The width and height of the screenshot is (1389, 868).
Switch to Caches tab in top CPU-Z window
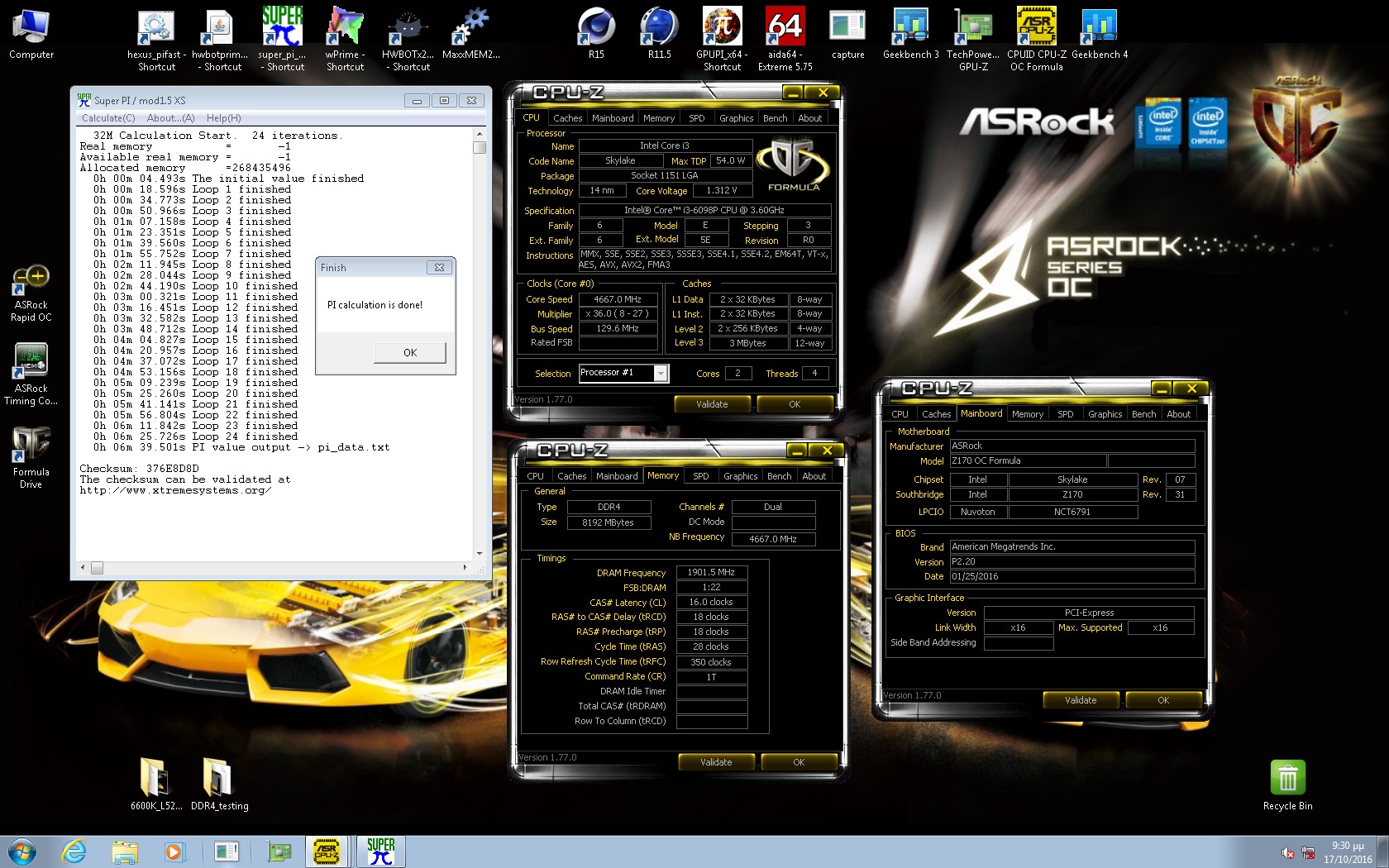567,118
